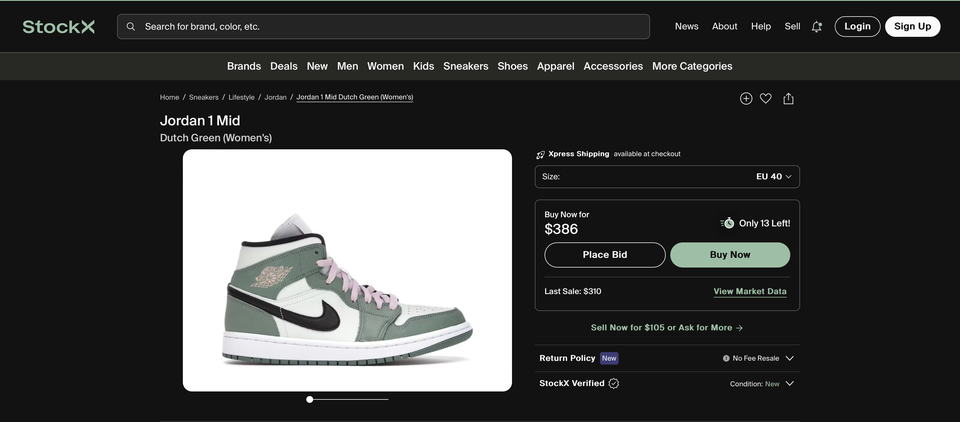Open the Brands menu
The image size is (960, 422).
pyautogui.click(x=244, y=66)
